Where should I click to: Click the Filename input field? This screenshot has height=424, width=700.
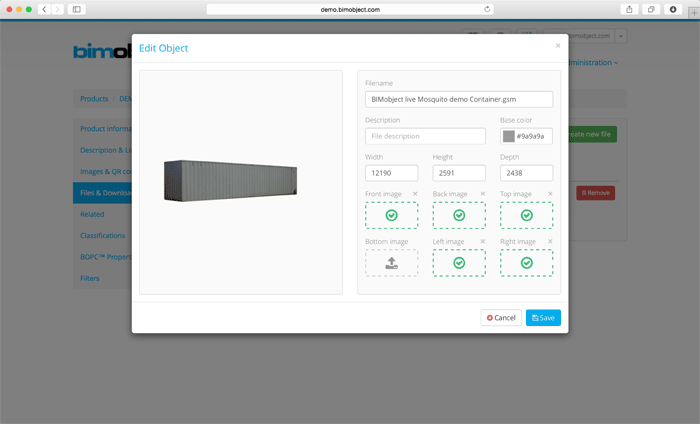pyautogui.click(x=459, y=100)
